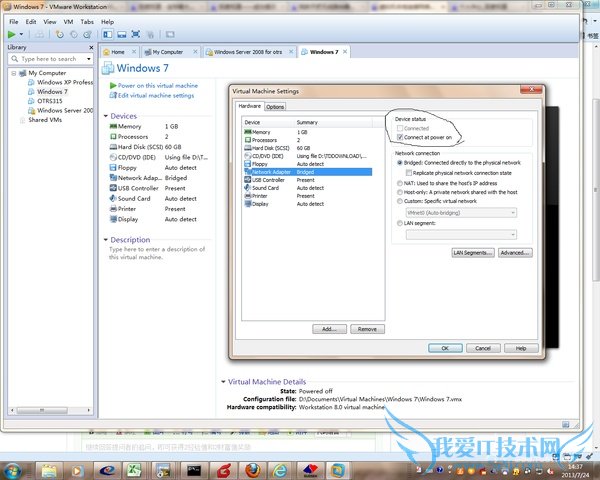Click the Add button under device list
Image resolution: width=600 pixels, height=480 pixels.
click(x=329, y=329)
